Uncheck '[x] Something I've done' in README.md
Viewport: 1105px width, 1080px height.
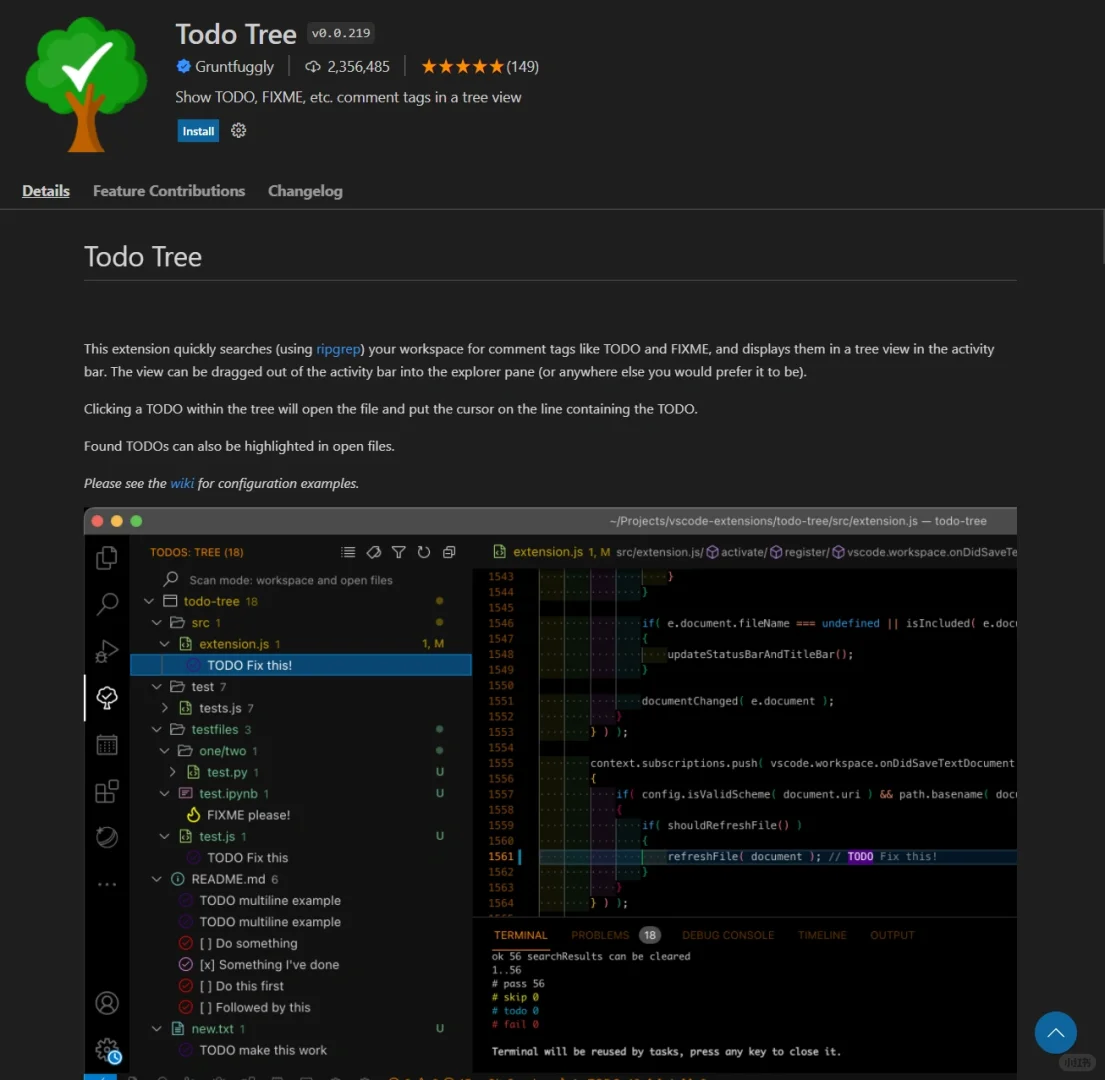coord(186,964)
